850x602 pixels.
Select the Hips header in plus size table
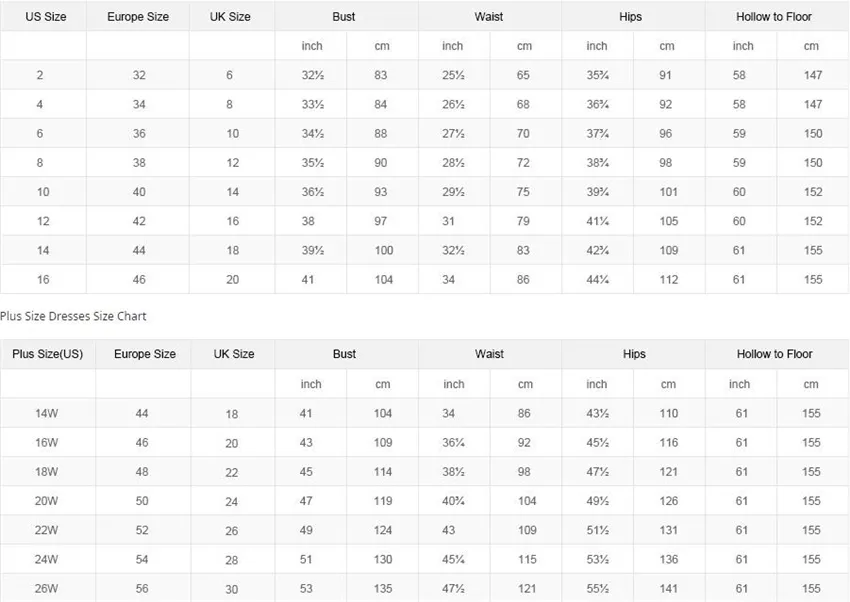[x=634, y=354]
